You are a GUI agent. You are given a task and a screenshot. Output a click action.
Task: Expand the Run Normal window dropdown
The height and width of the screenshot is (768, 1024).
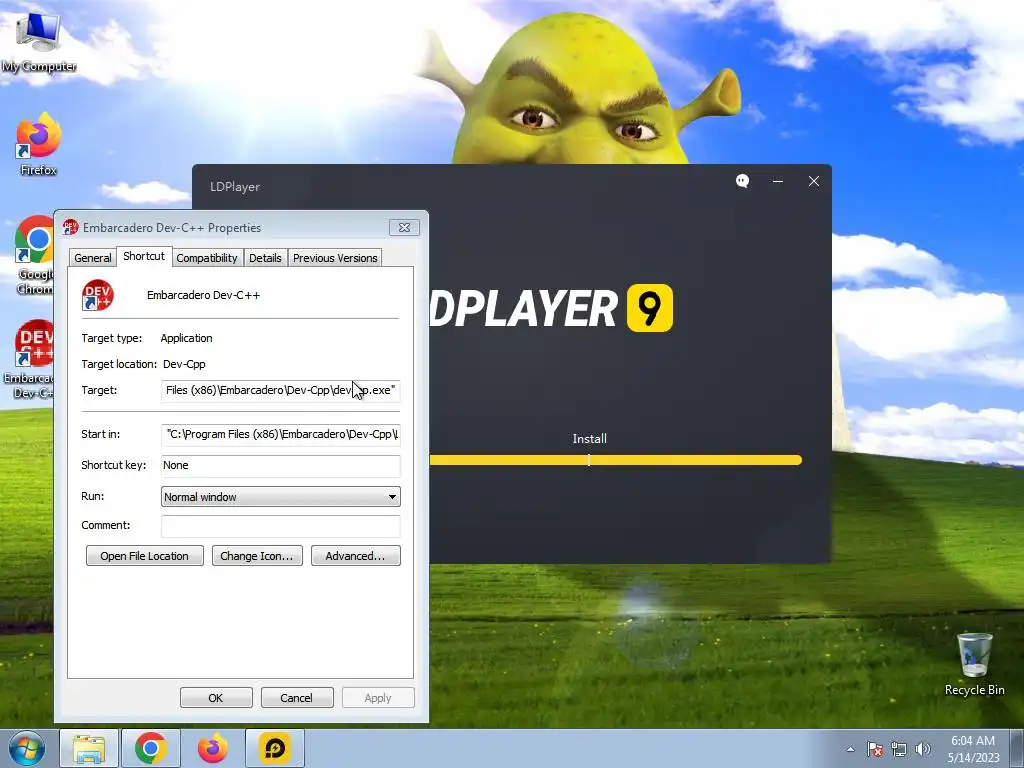281,497
